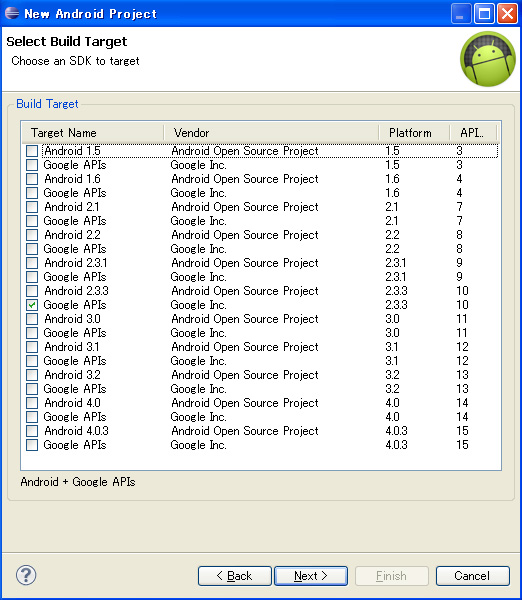Maximize the New Android Project window

pyautogui.click(x=484, y=14)
